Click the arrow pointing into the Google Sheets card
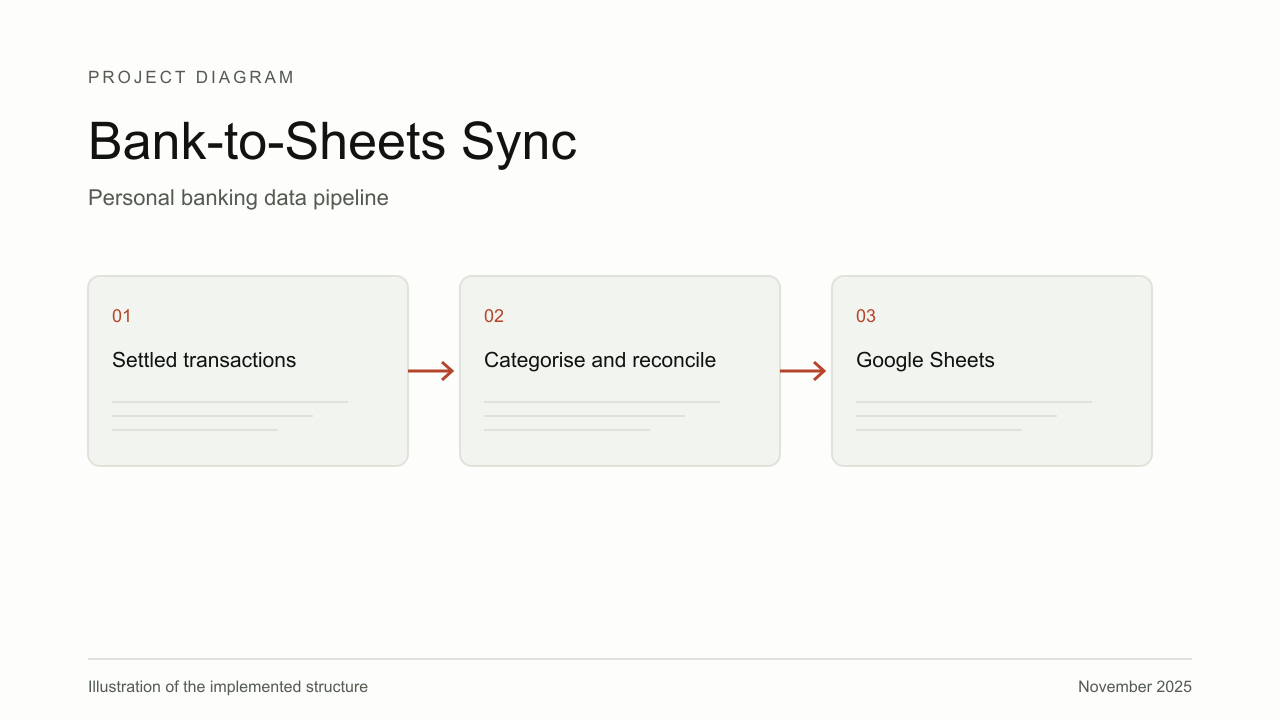The height and width of the screenshot is (720, 1280). (804, 371)
